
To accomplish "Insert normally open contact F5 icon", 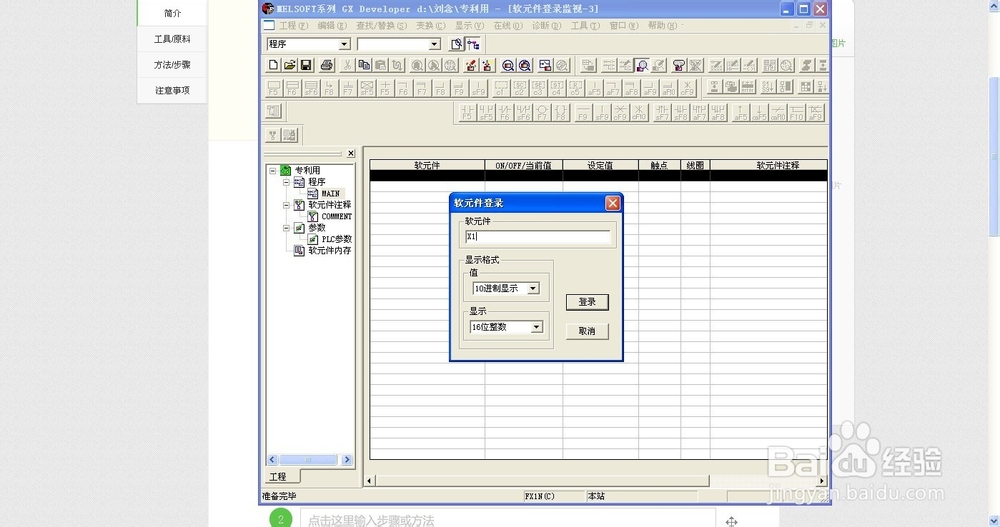I will click(467, 112).
